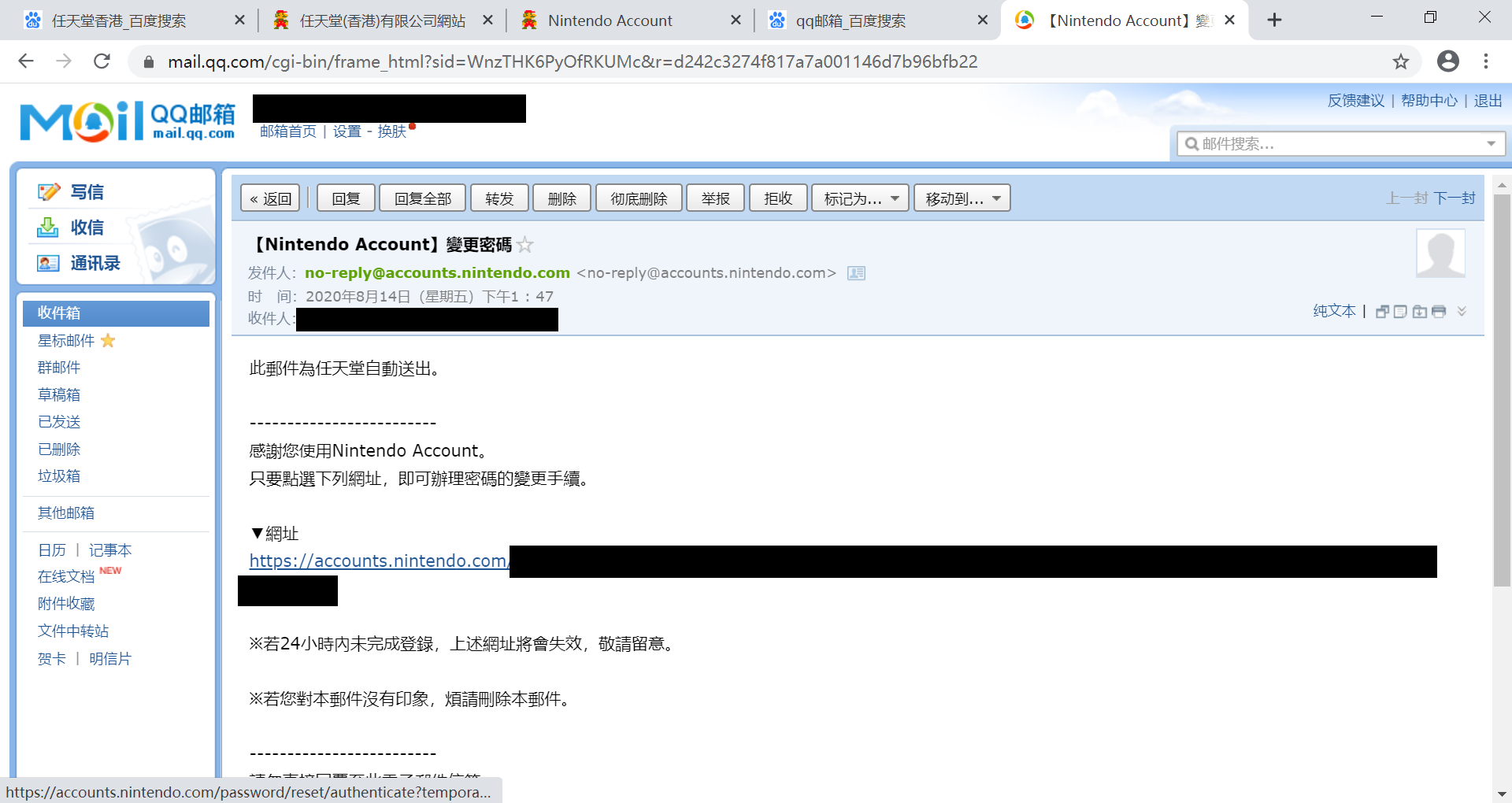1512x803 pixels.
Task: Star this email subject
Action: pyautogui.click(x=525, y=245)
